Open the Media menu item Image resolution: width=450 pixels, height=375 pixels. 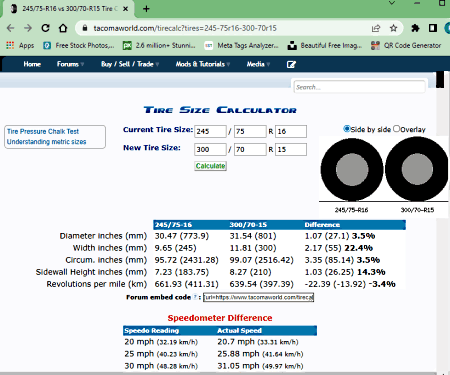click(x=258, y=64)
